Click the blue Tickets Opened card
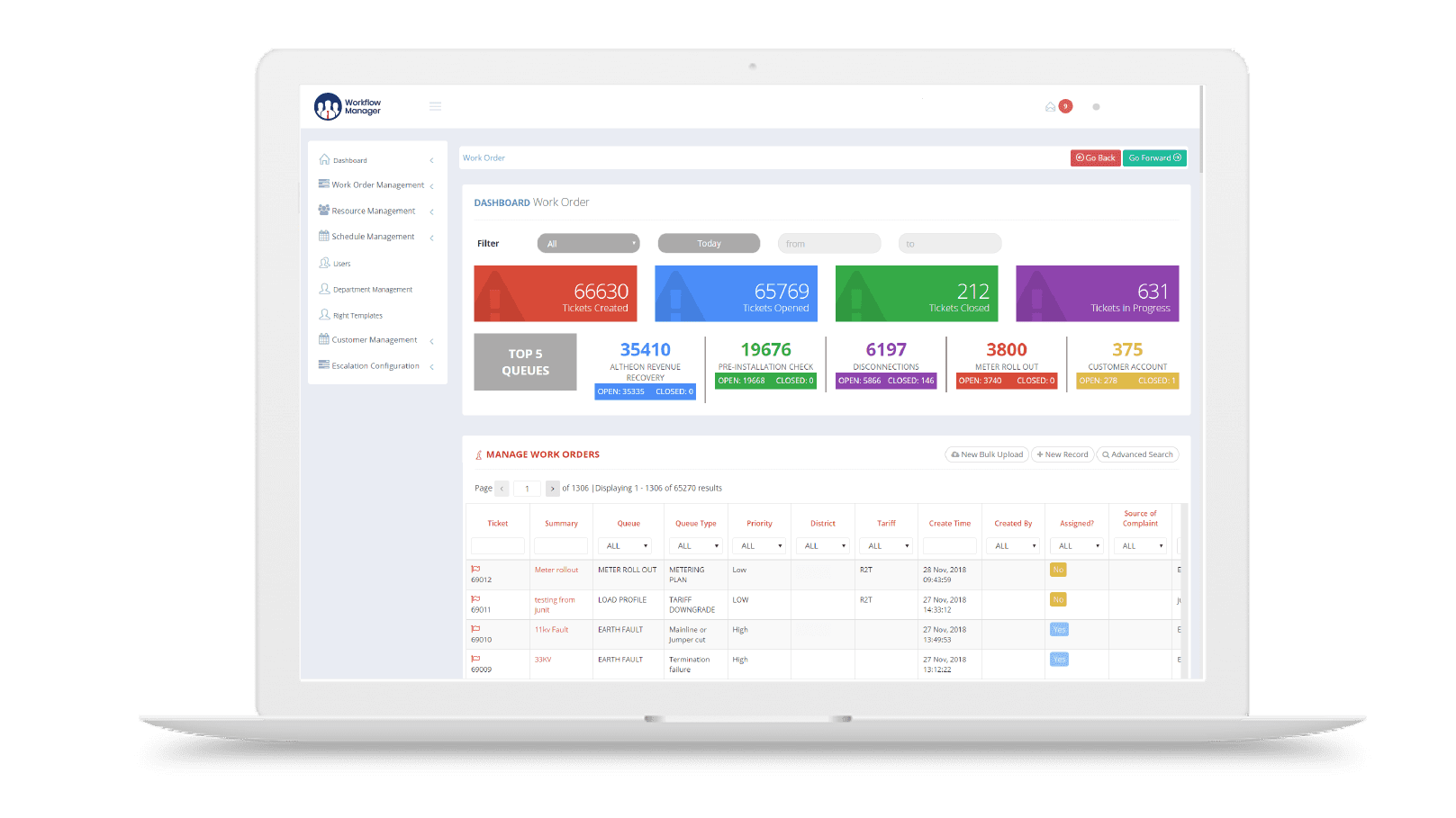Viewport: 1456px width, 818px height. click(736, 293)
